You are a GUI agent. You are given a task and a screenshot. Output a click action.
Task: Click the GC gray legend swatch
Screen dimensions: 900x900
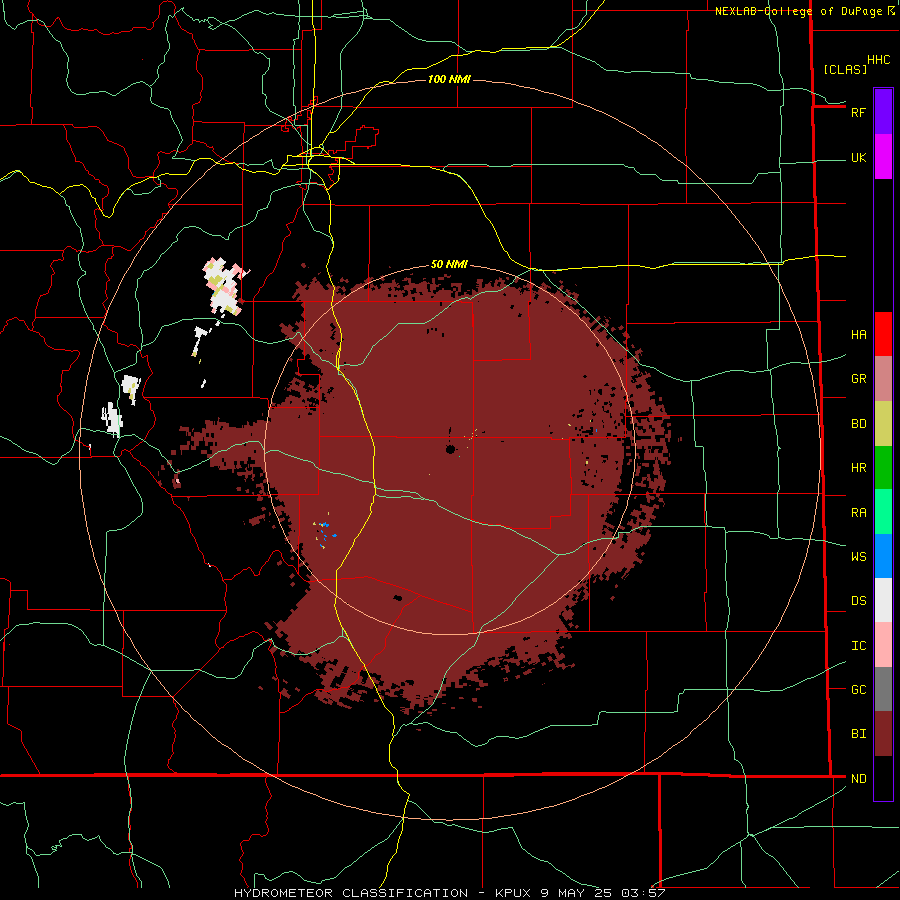pos(883,689)
